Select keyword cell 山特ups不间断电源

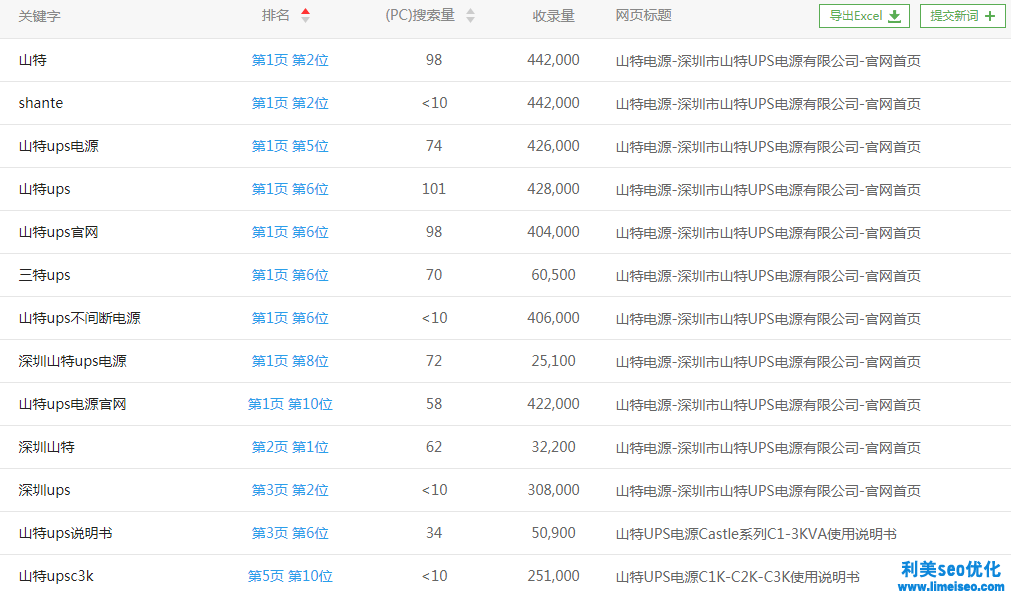coord(79,318)
